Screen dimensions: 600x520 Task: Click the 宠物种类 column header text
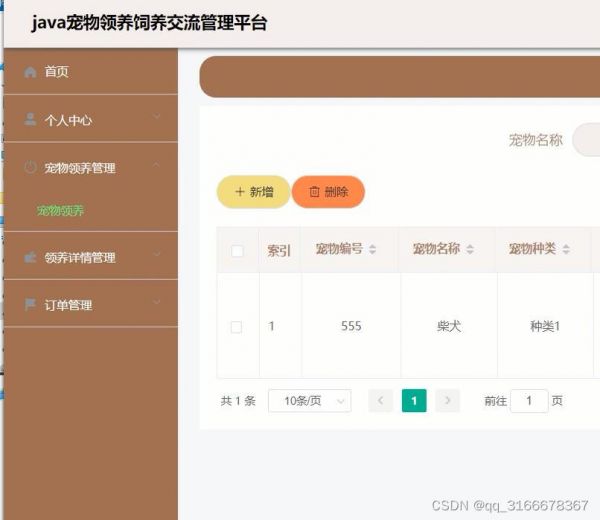[532, 249]
